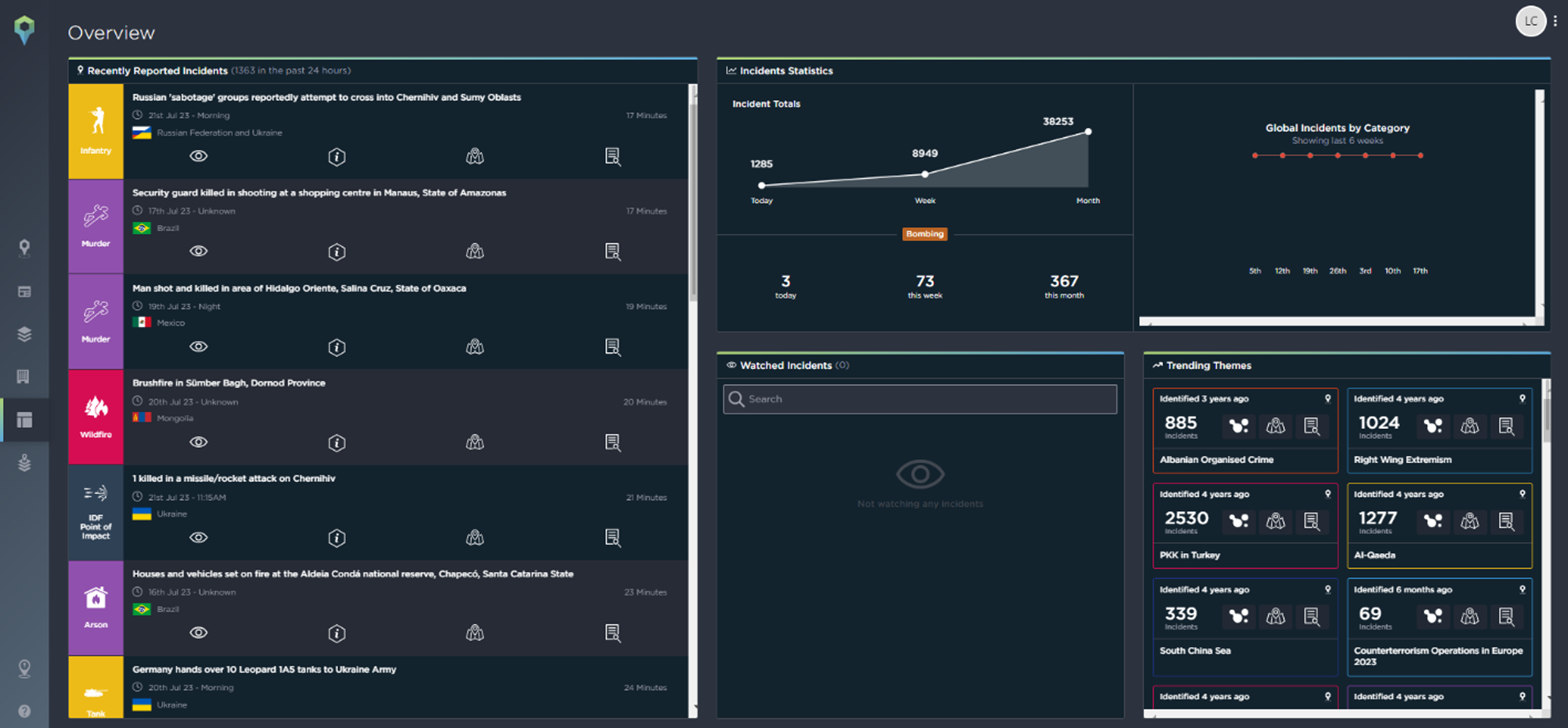This screenshot has height=728, width=1568.
Task: Select the Arson category tile
Action: [x=95, y=608]
